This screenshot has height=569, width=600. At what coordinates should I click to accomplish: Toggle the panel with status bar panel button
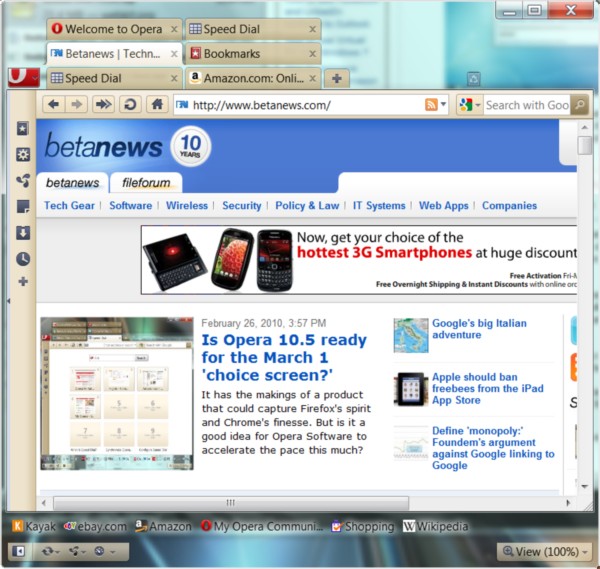pos(18,551)
